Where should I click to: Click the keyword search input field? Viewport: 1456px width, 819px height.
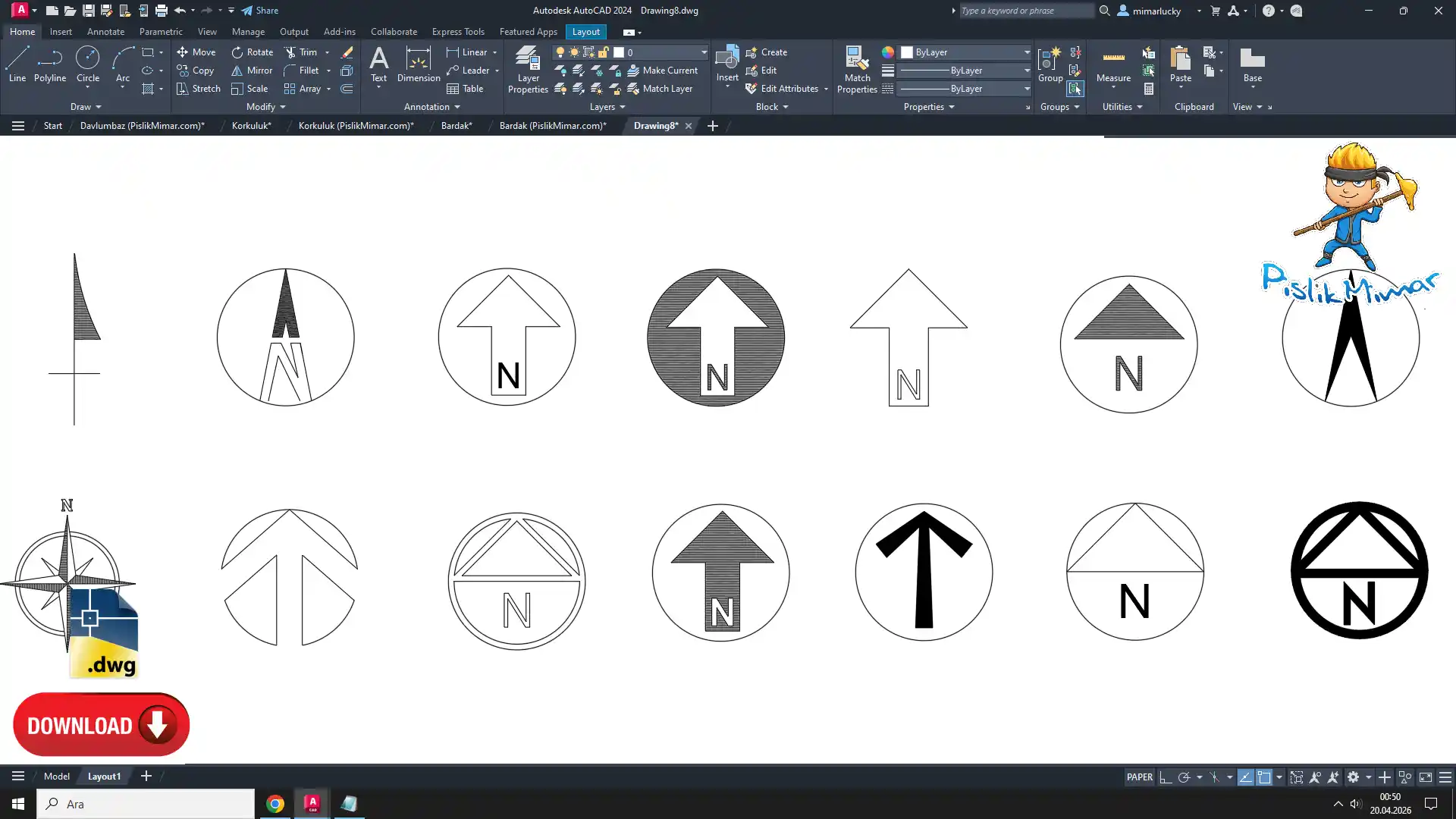[1025, 11]
